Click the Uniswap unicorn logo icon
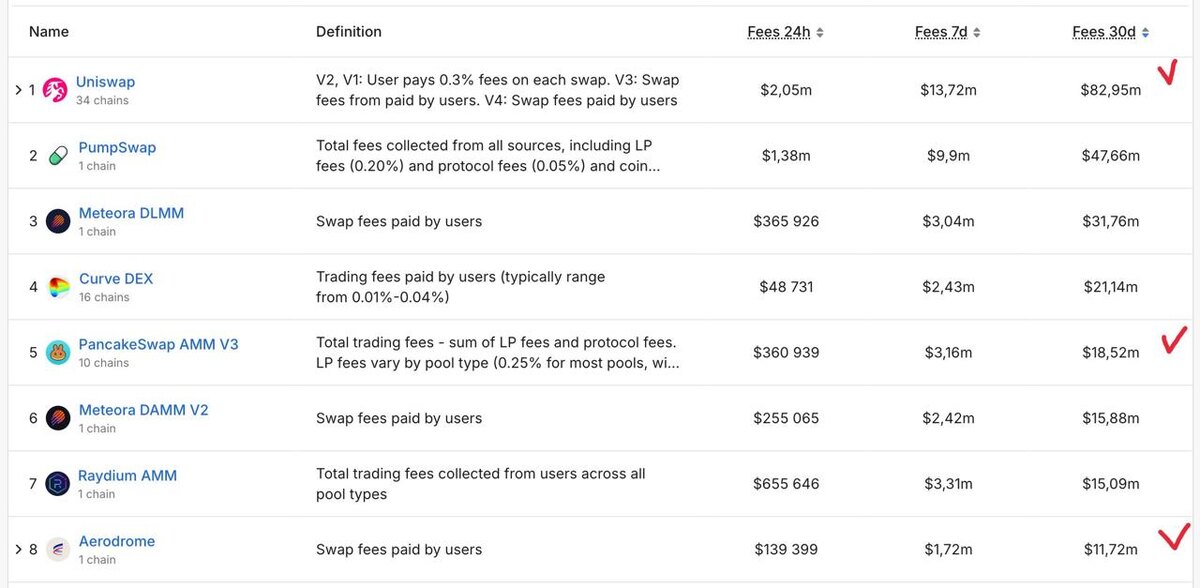1200x588 pixels. coord(56,90)
